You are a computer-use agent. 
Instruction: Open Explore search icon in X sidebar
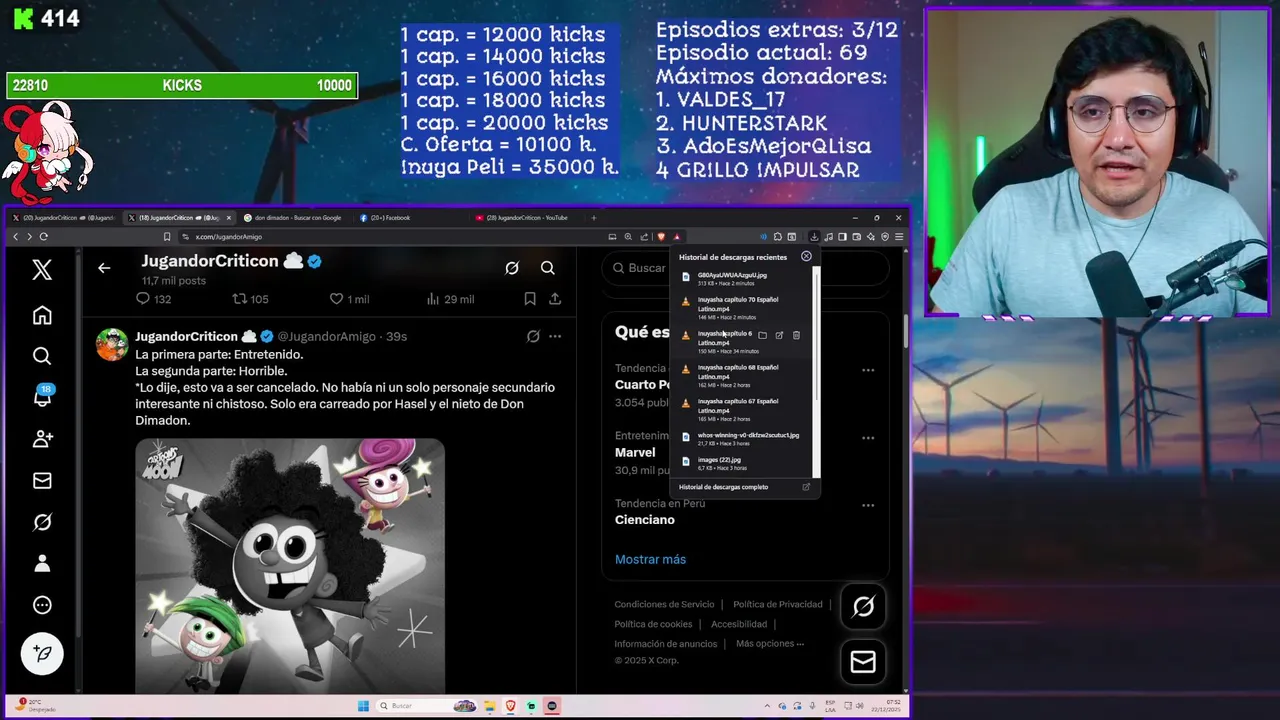42,356
